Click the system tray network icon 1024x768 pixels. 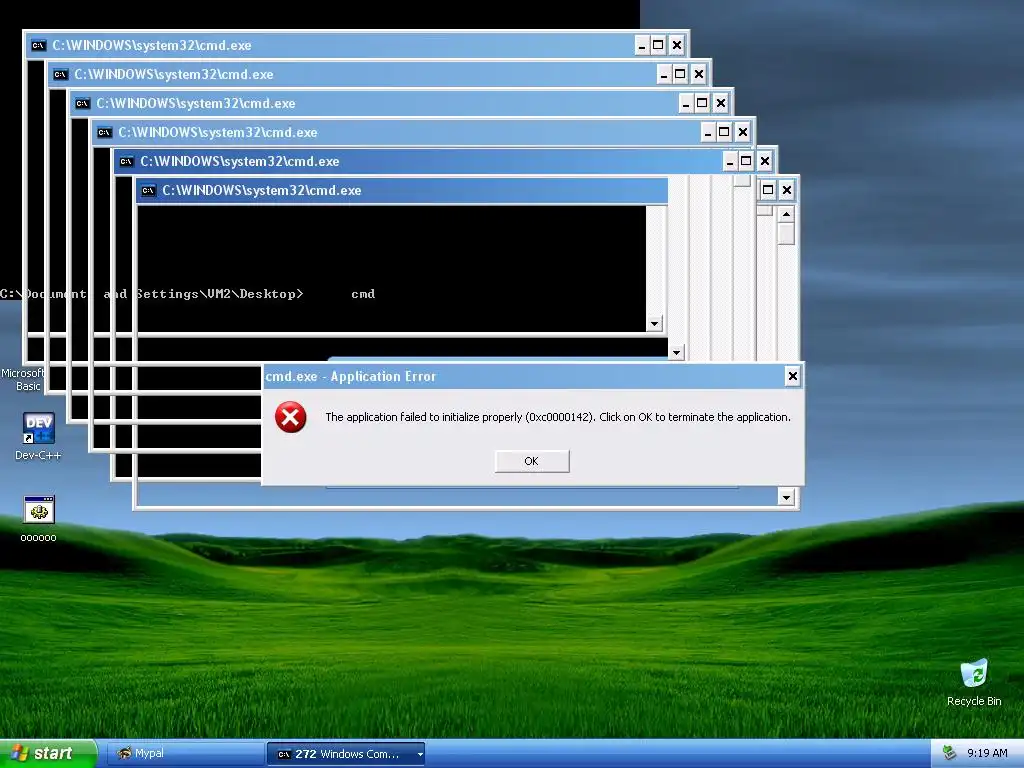coord(950,754)
